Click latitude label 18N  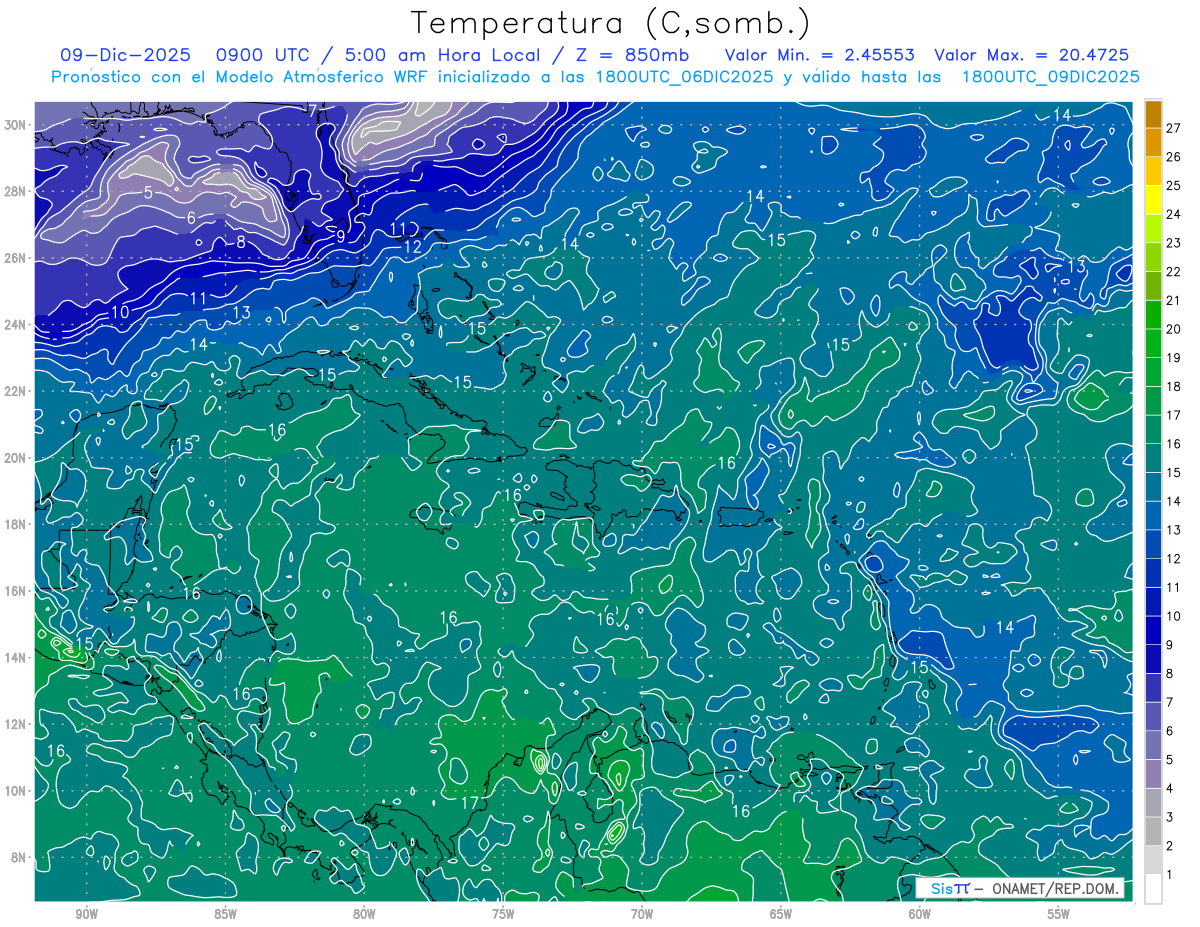click(x=17, y=524)
